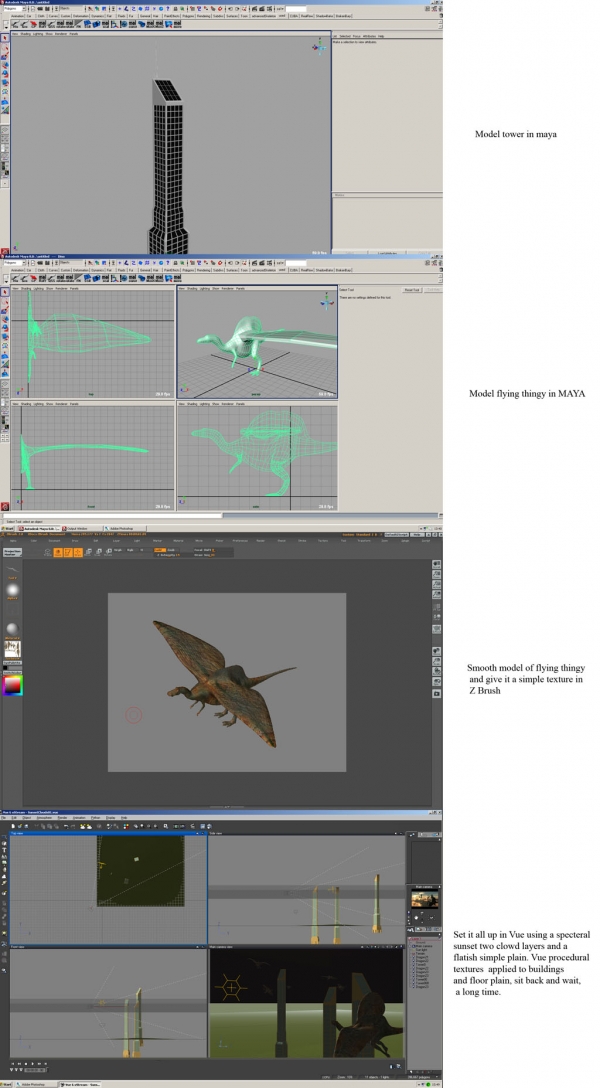Open ZBrush Material sphere selector
This screenshot has height=1088, width=600.
(x=12, y=628)
